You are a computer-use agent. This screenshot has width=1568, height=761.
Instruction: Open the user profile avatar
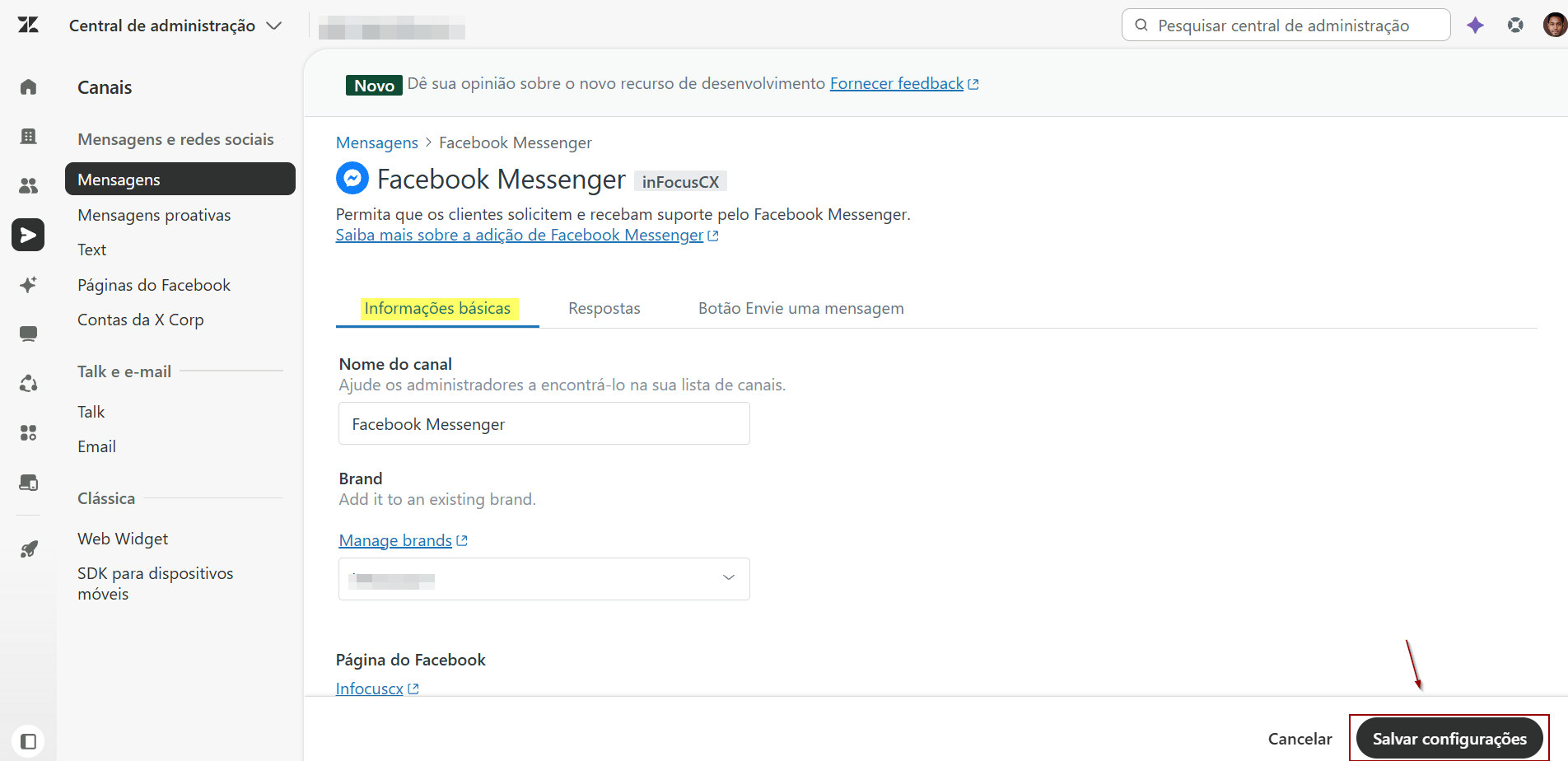coord(1554,26)
